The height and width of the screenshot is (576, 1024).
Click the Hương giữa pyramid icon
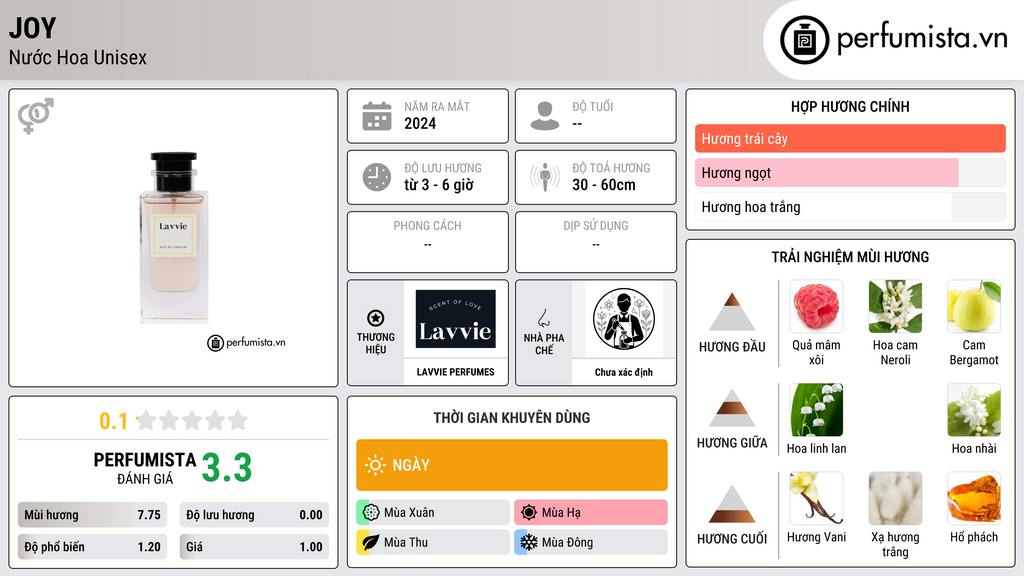pos(732,408)
